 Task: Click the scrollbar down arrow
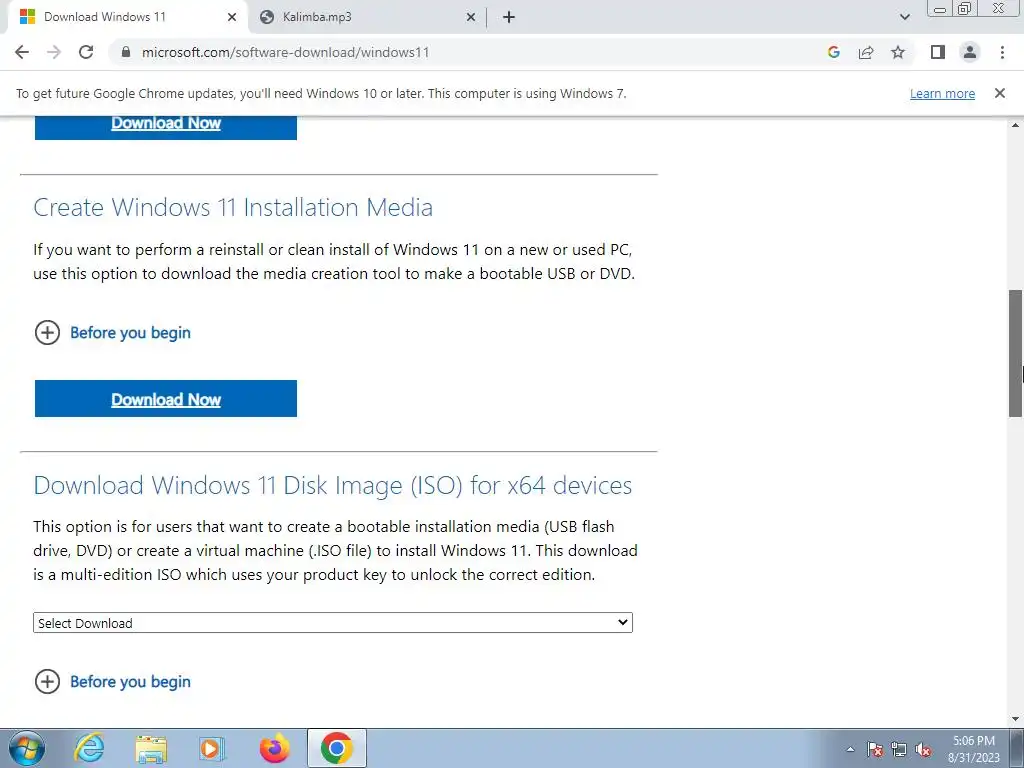(1016, 719)
